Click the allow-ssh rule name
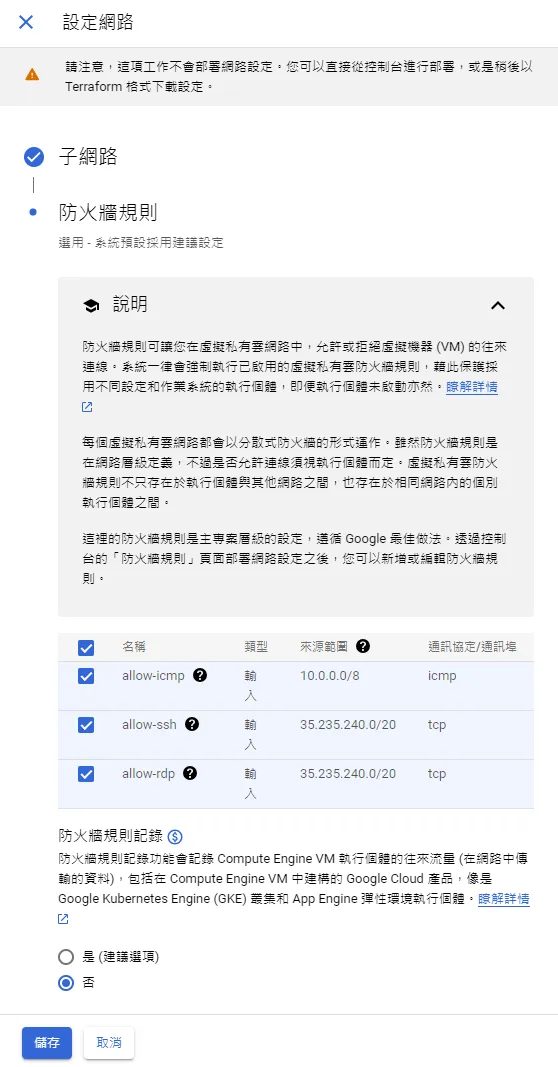 150,725
